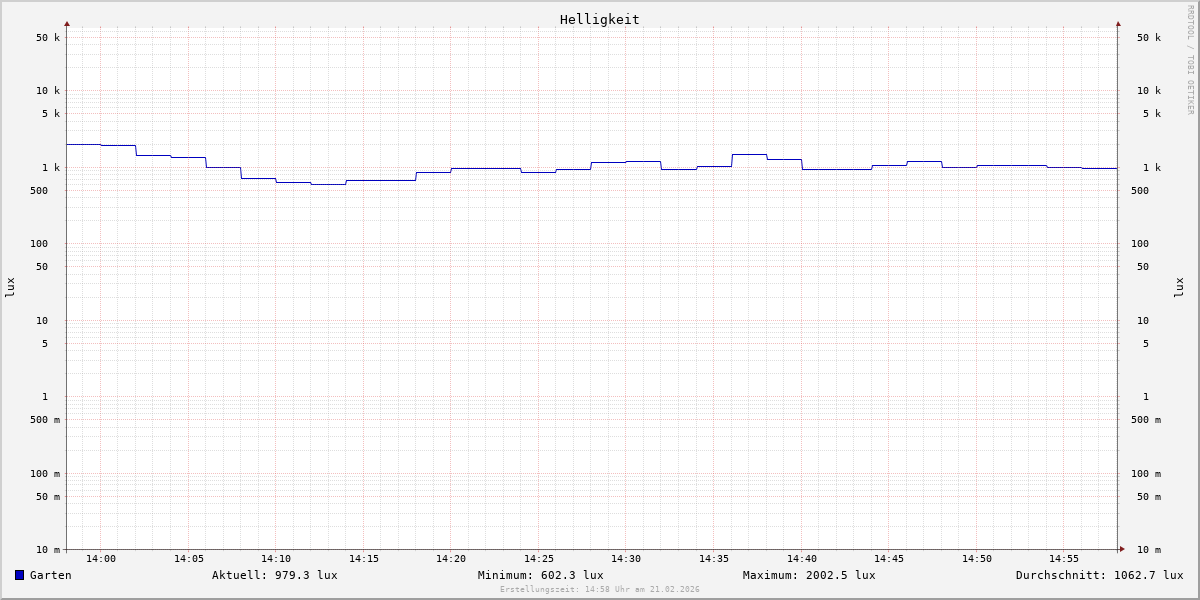Click the blue Garten legend color swatch
1200x600 pixels.
point(19,575)
